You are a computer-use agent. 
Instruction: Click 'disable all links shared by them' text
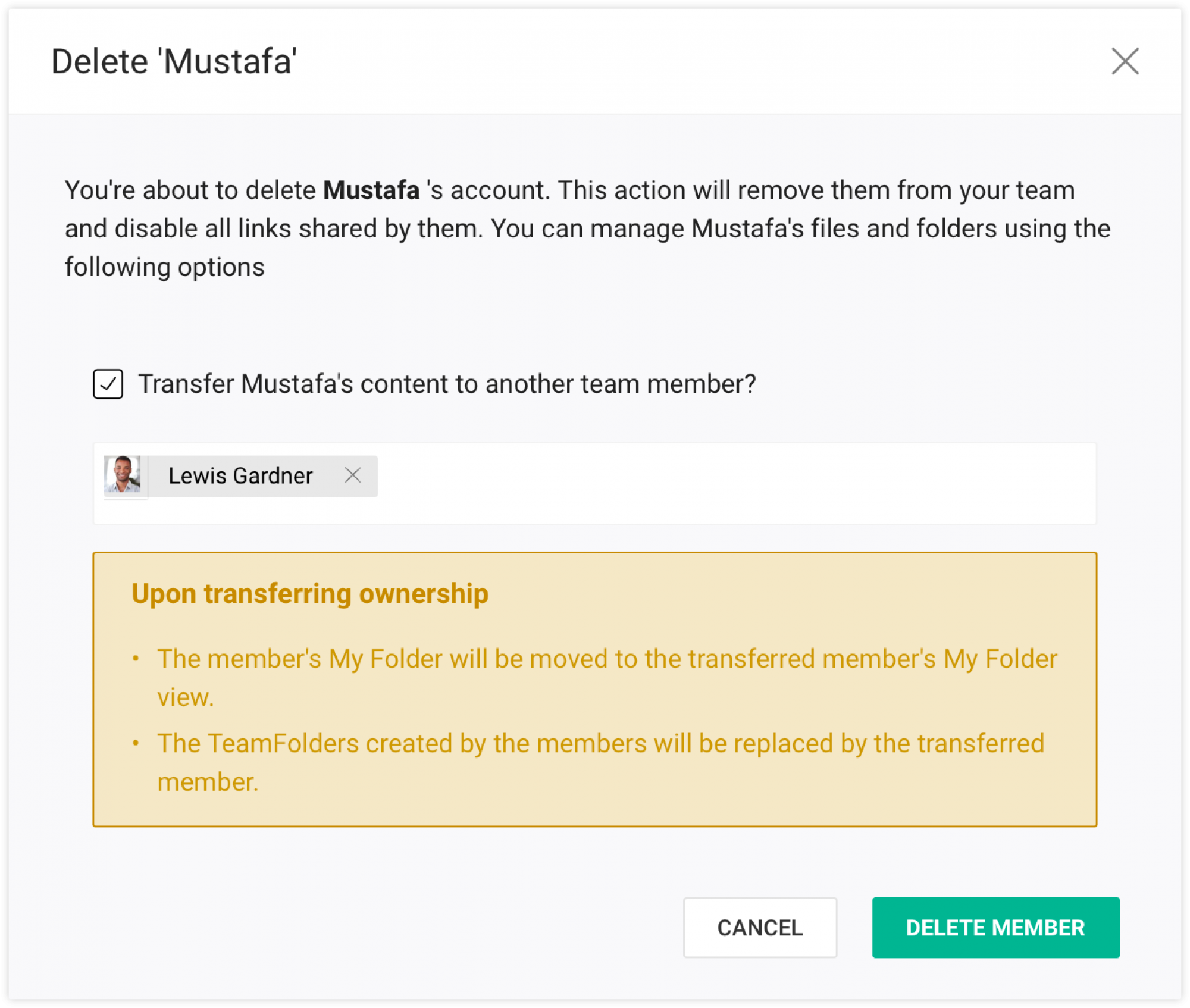click(296, 228)
